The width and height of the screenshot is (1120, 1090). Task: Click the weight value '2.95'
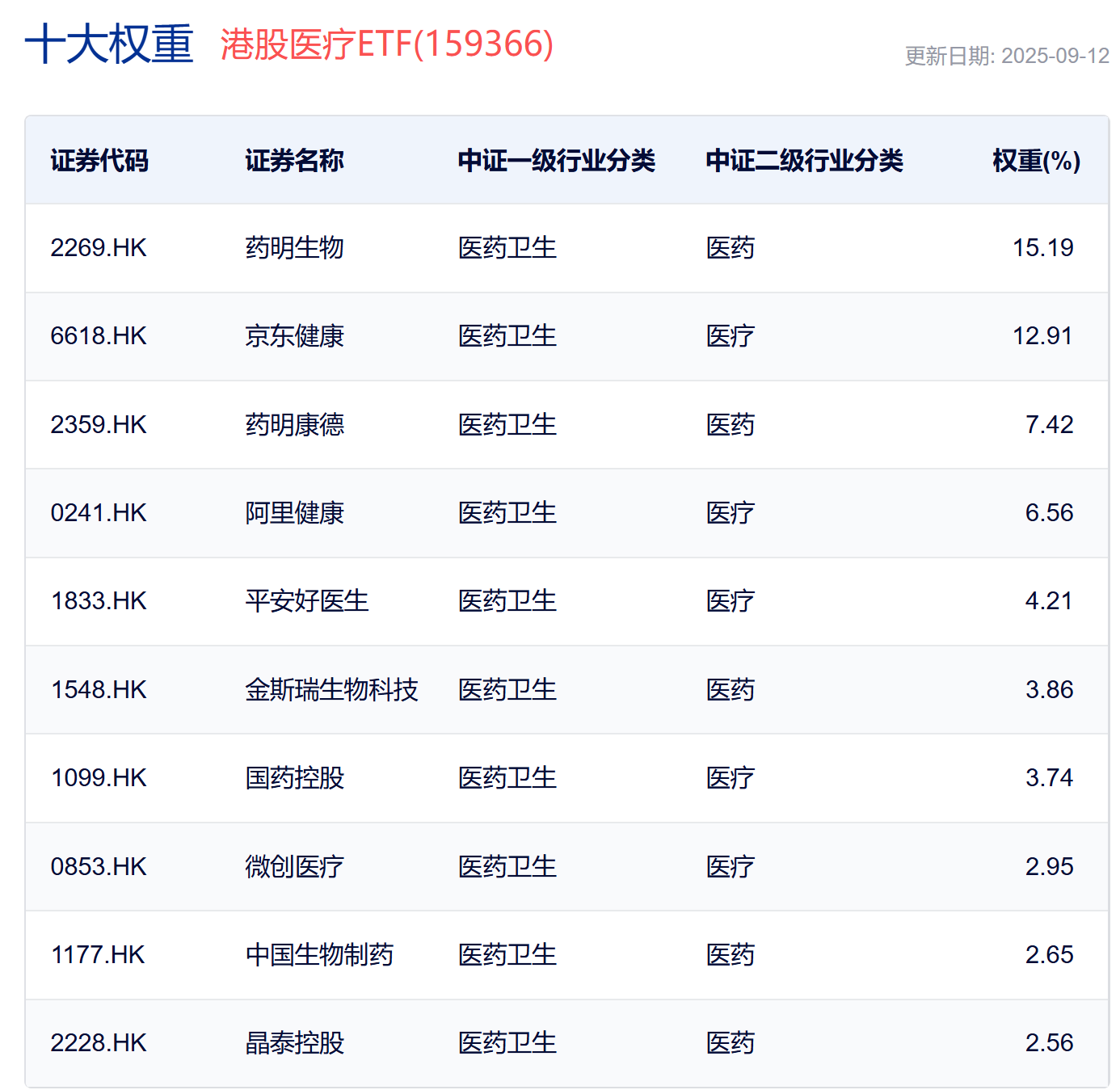pos(1050,867)
